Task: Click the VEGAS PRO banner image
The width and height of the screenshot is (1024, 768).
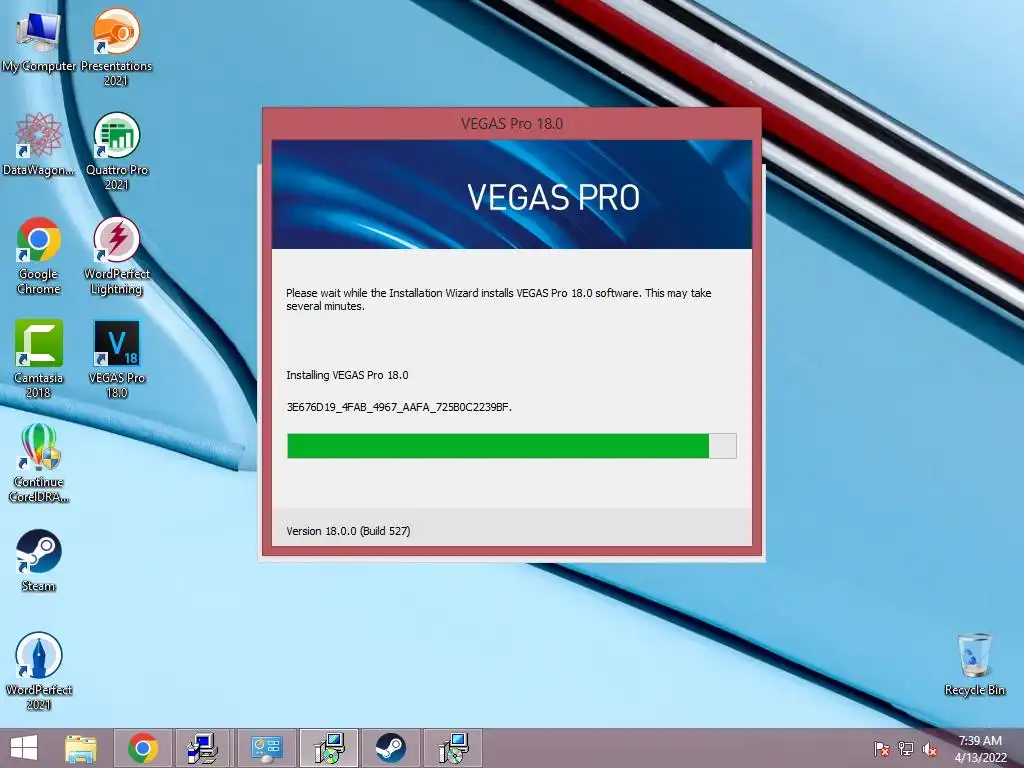Action: coord(511,195)
